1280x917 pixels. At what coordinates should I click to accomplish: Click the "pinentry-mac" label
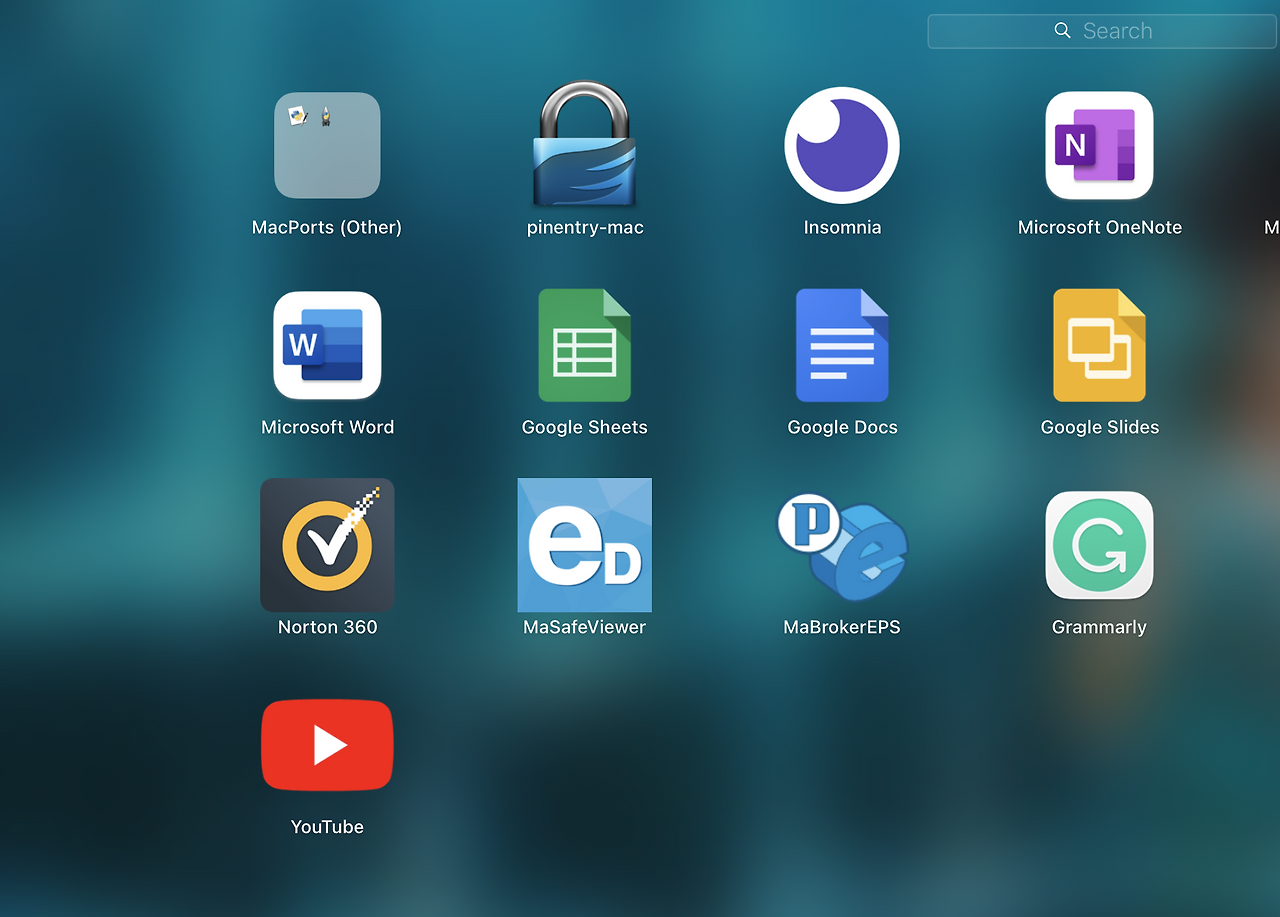(x=585, y=227)
